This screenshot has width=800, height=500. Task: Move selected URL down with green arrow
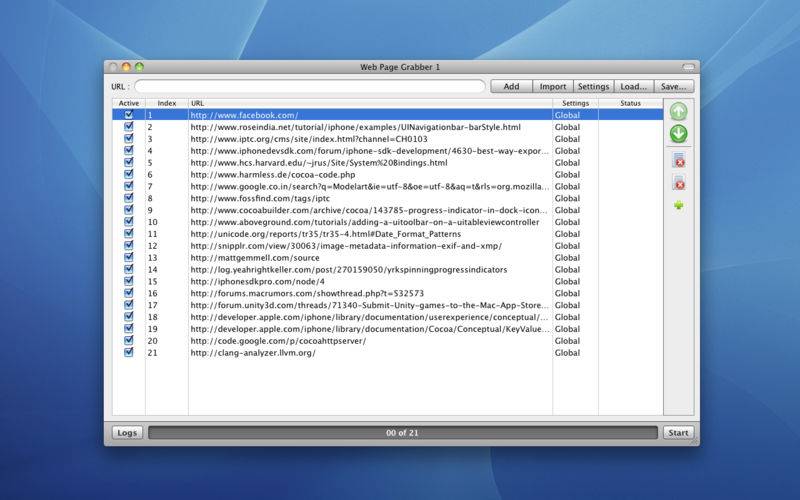(x=678, y=134)
